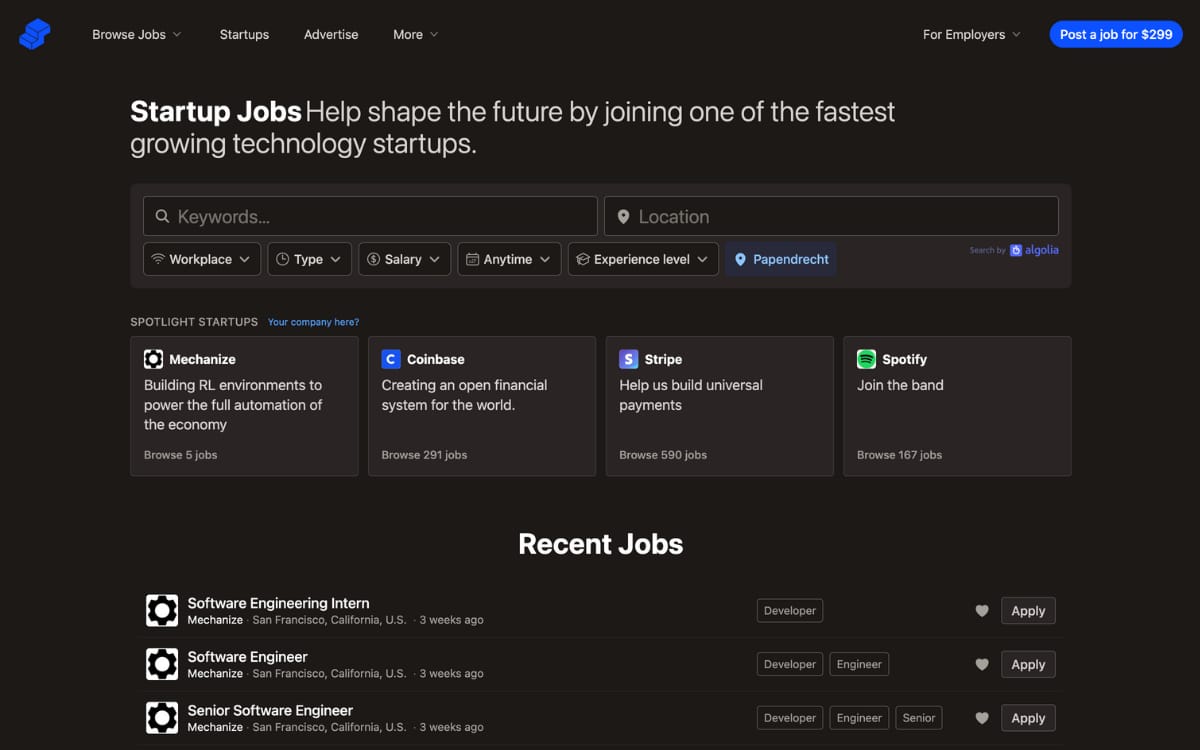Click Mechanize logo beside Senior Software Engineer
1200x750 pixels.
click(162, 717)
